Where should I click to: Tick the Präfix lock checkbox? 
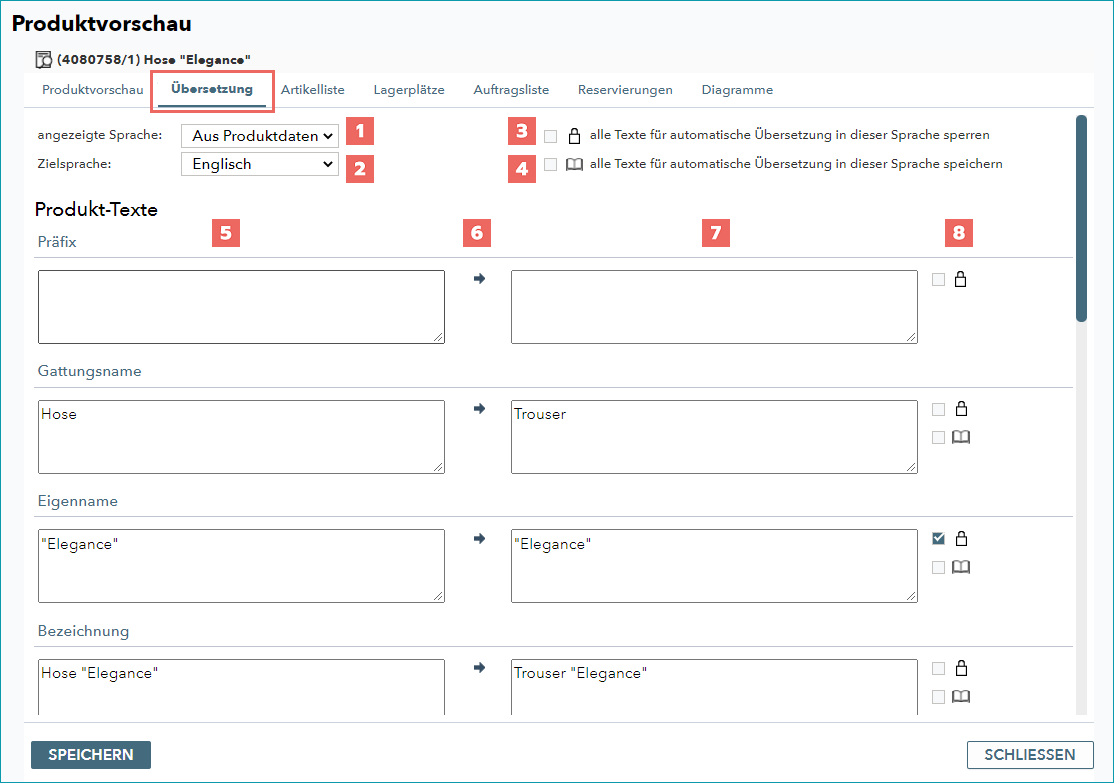(x=939, y=279)
